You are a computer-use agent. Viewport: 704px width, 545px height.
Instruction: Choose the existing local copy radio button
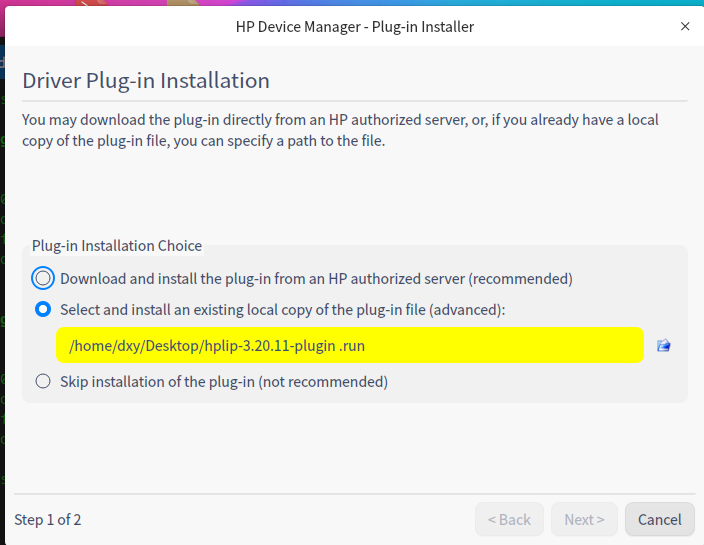tap(43, 310)
